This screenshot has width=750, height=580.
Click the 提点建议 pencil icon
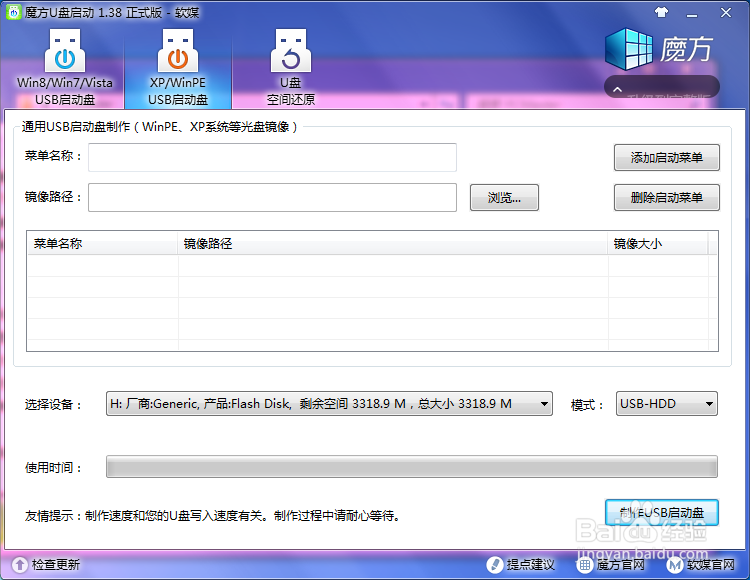495,565
